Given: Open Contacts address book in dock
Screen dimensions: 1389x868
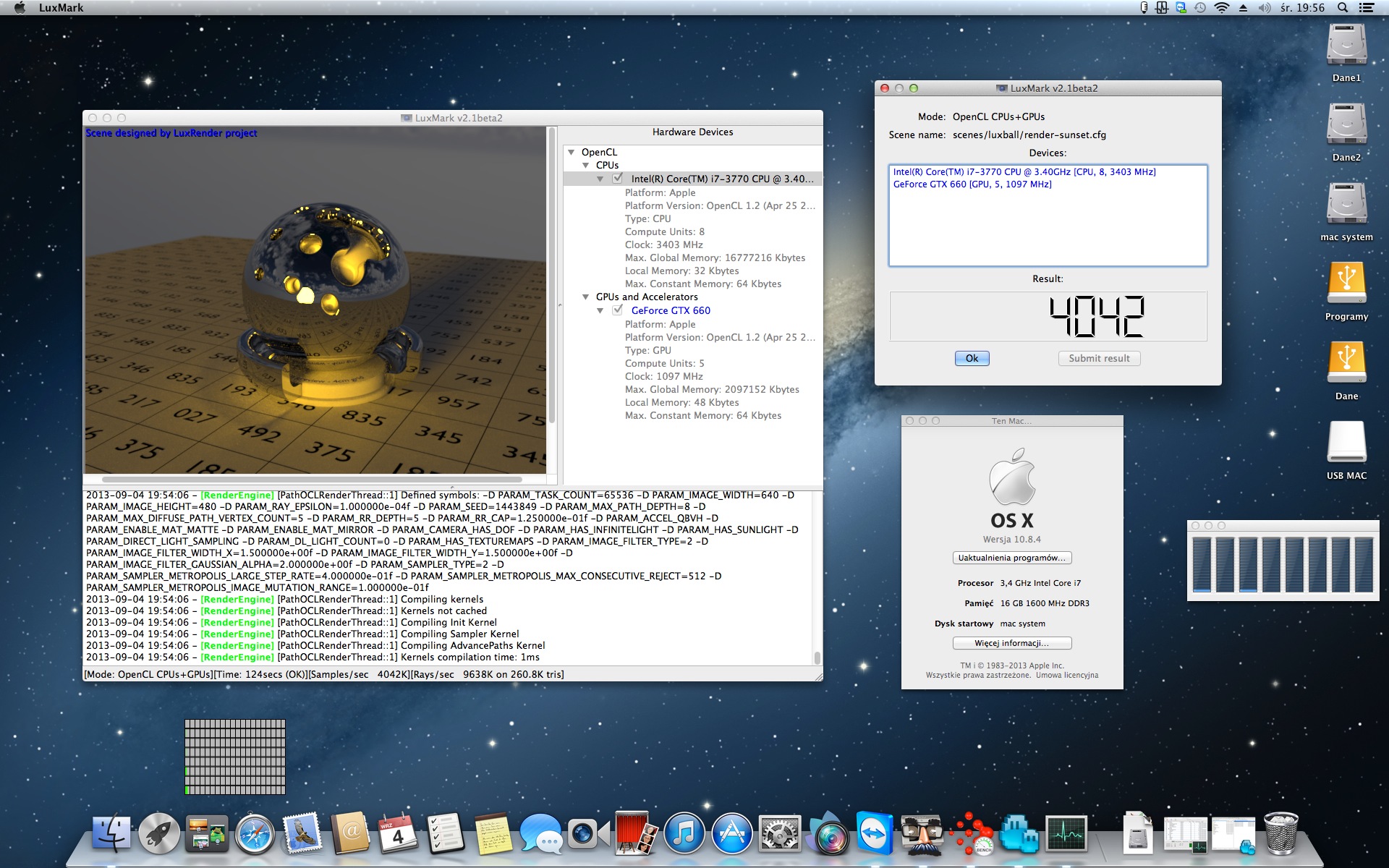Looking at the screenshot, I should [350, 834].
